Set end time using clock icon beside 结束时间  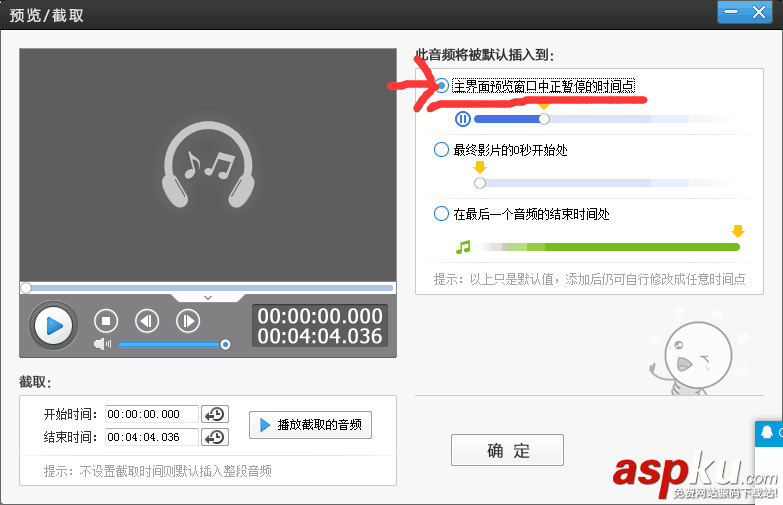[215, 437]
